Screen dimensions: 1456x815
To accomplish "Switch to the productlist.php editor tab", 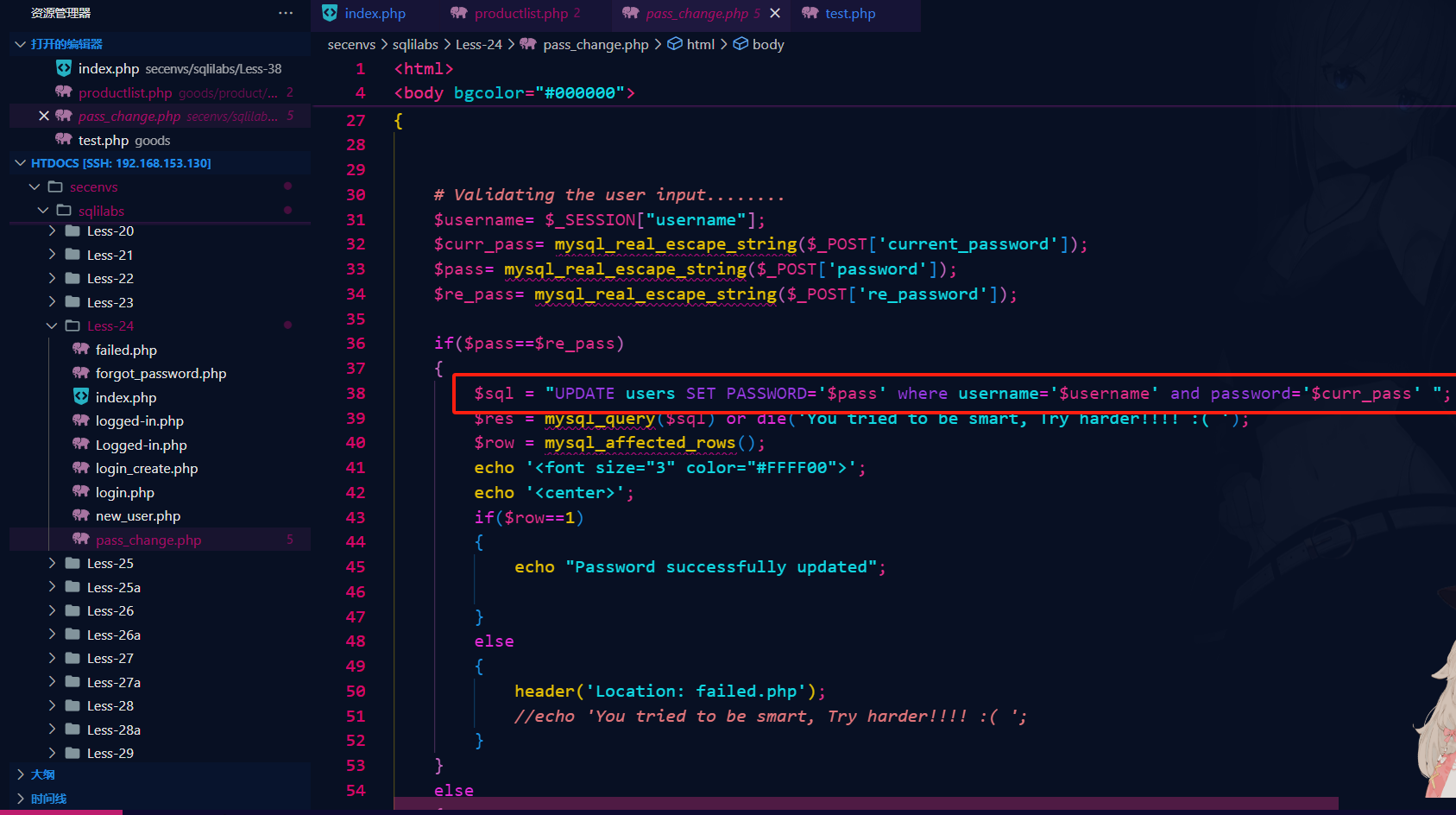I will [x=515, y=13].
